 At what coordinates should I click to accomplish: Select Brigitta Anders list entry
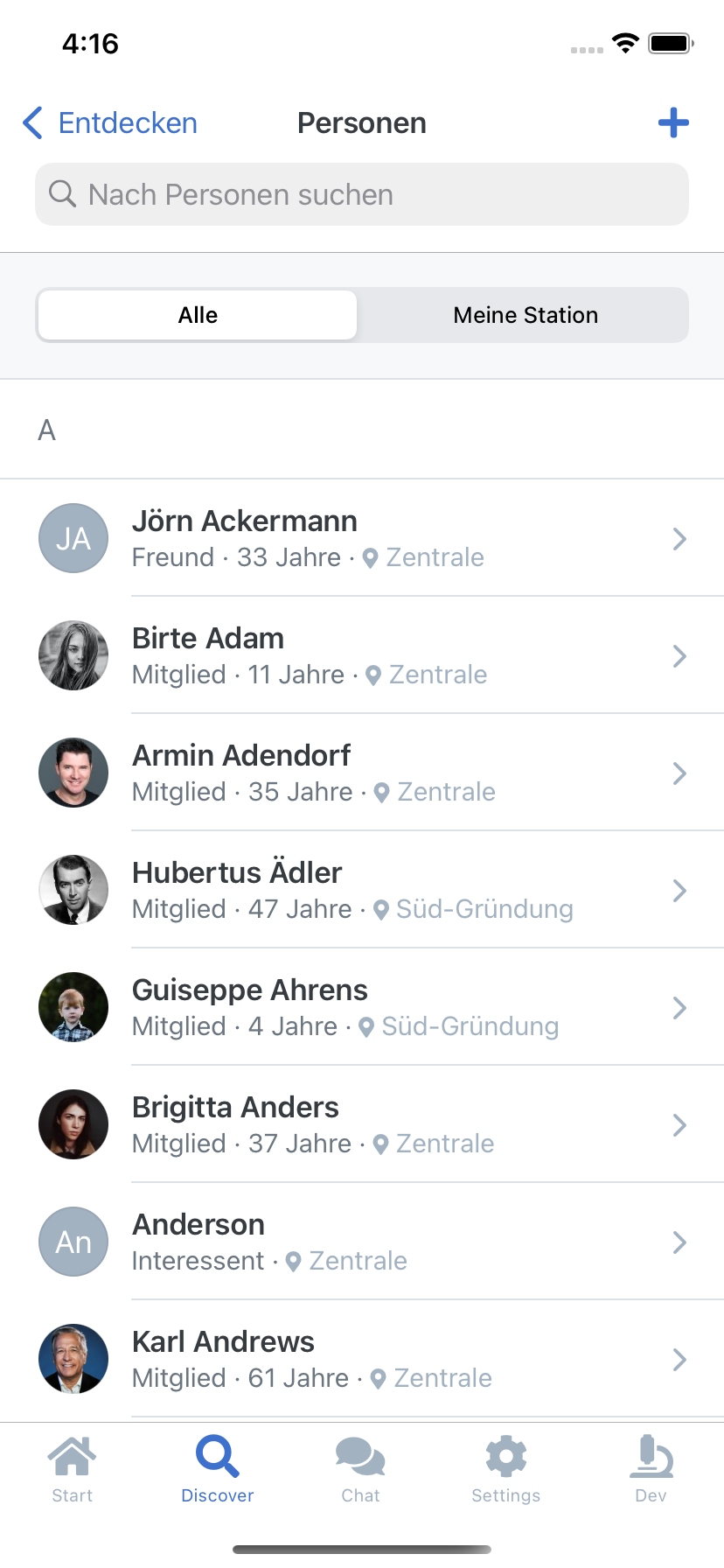[x=362, y=1124]
